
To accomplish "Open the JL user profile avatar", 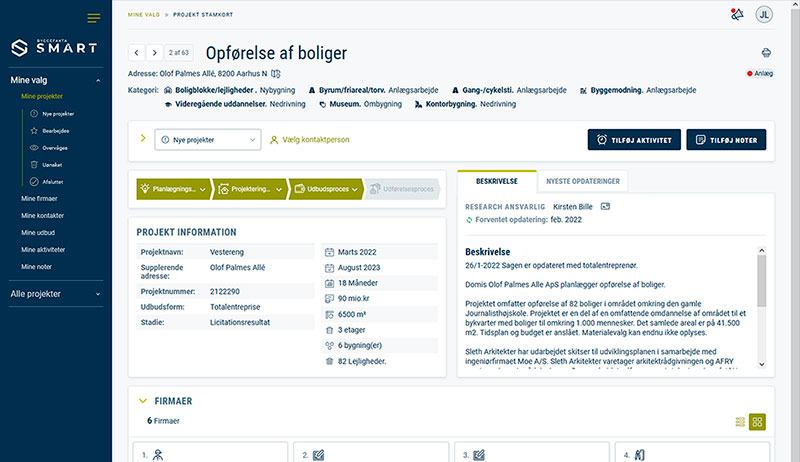I will tap(764, 15).
